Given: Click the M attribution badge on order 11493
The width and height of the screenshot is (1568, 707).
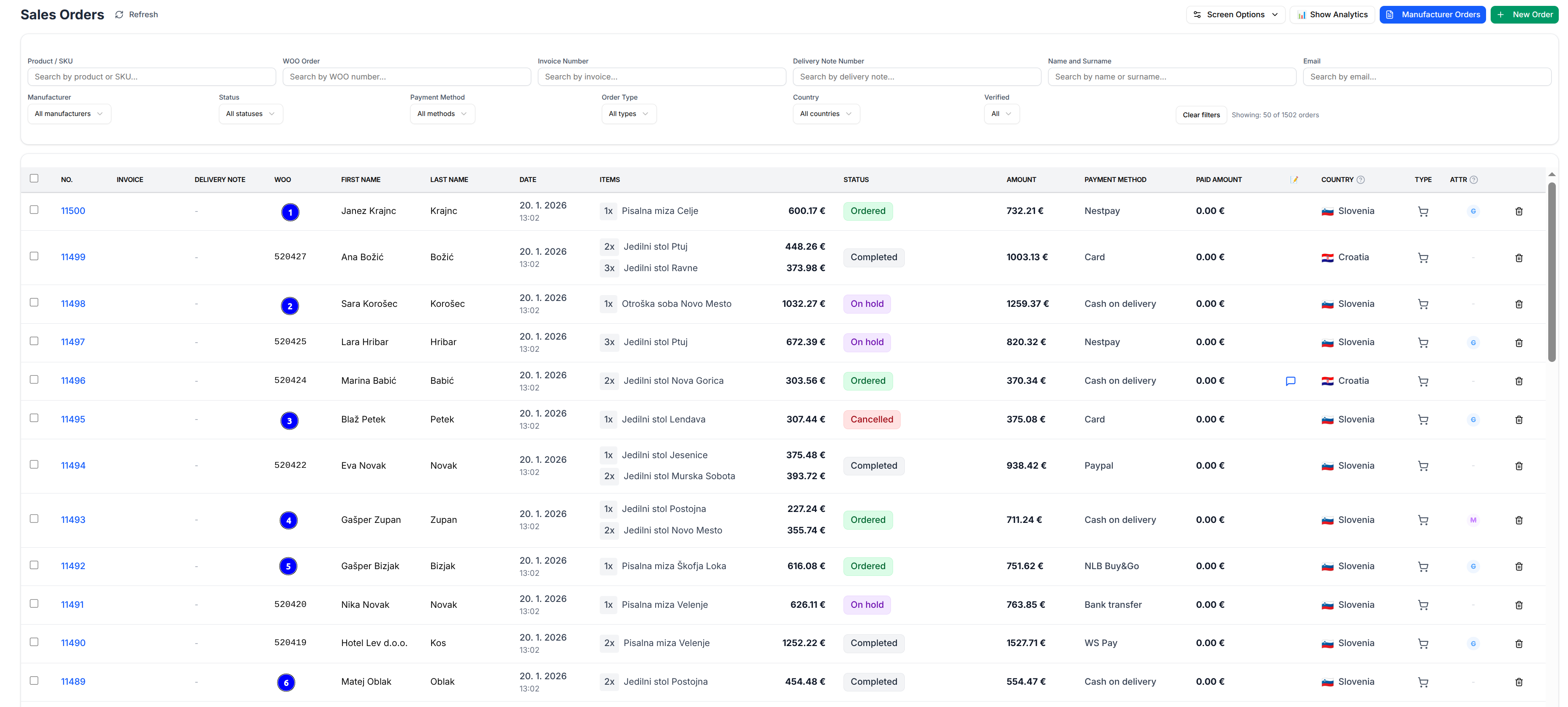Looking at the screenshot, I should (1473, 520).
